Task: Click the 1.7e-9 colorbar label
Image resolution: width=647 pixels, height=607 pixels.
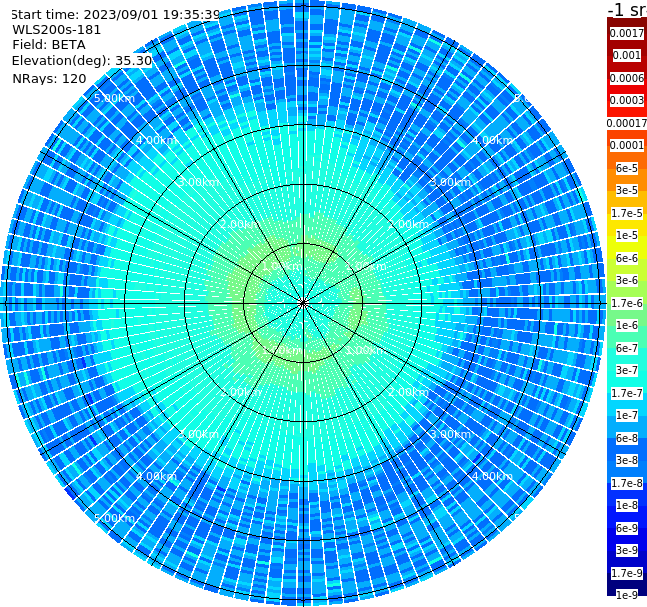Action: coord(627,573)
